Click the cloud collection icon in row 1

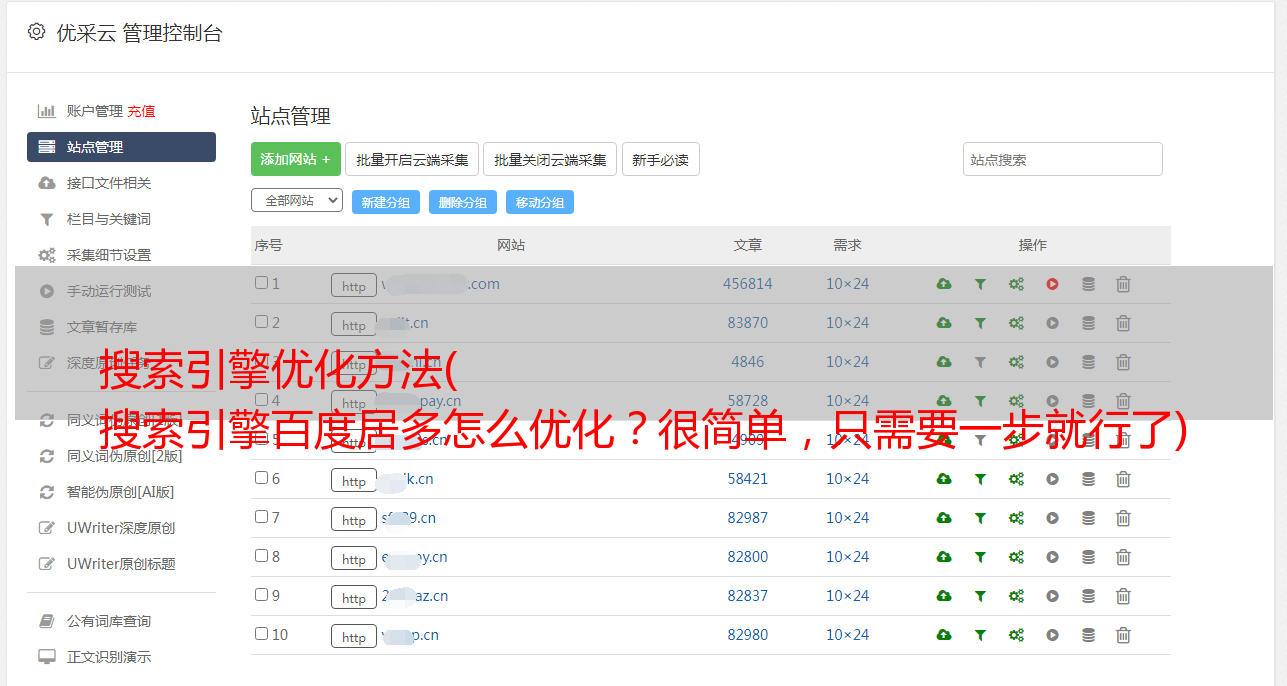(x=944, y=284)
